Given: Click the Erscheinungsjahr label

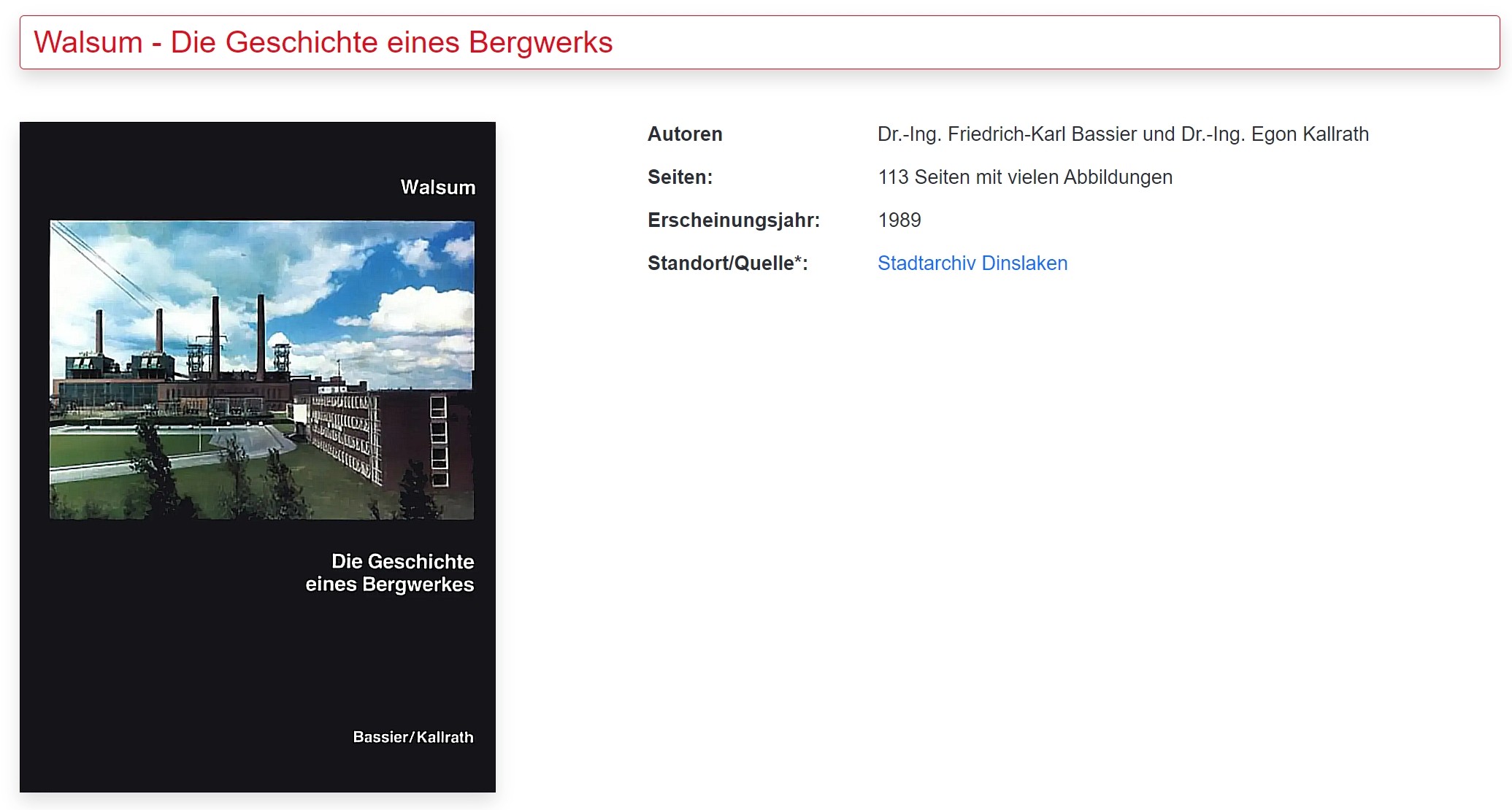Looking at the screenshot, I should click(733, 220).
